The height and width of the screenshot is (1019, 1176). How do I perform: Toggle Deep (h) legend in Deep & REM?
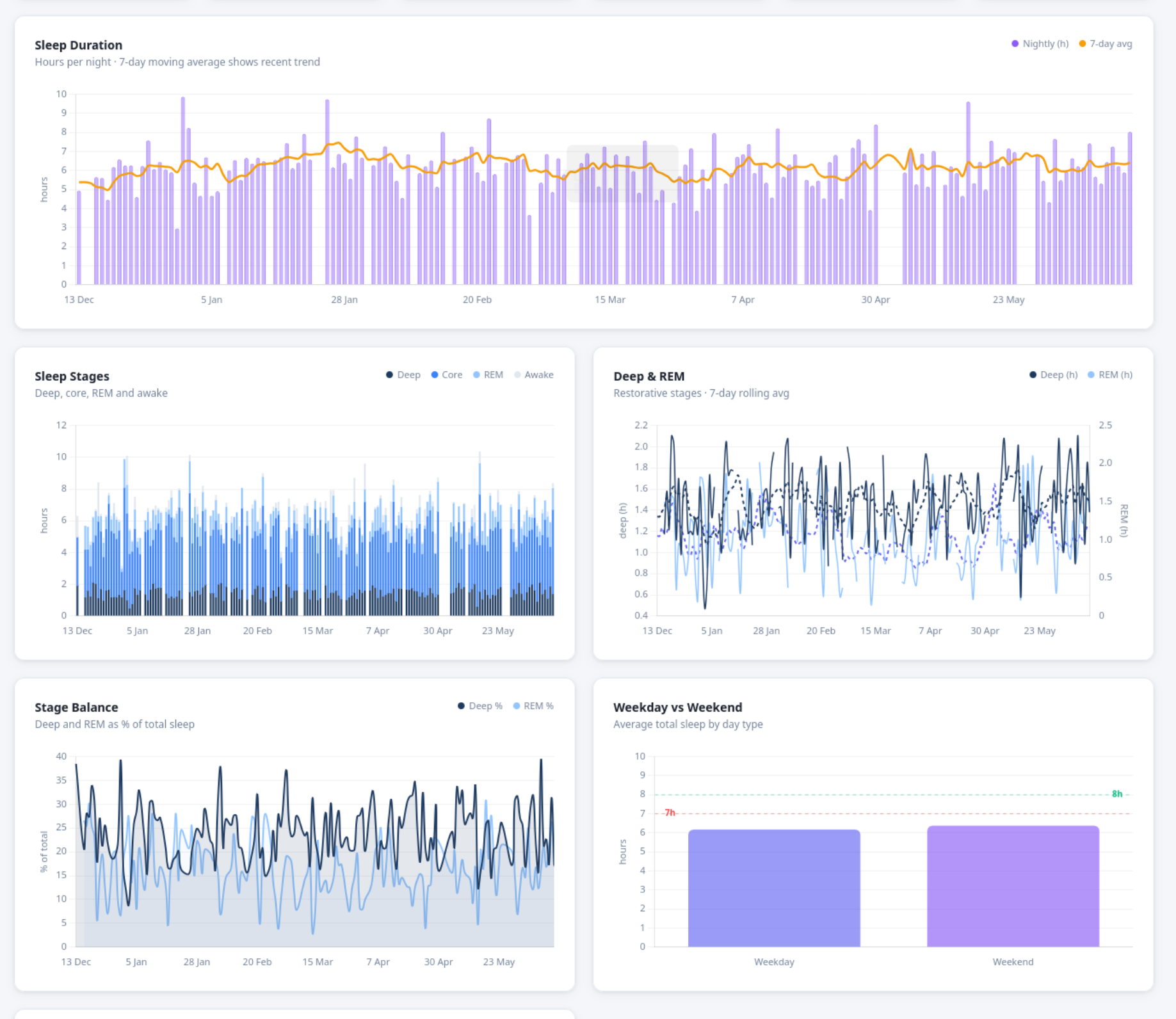[1054, 374]
